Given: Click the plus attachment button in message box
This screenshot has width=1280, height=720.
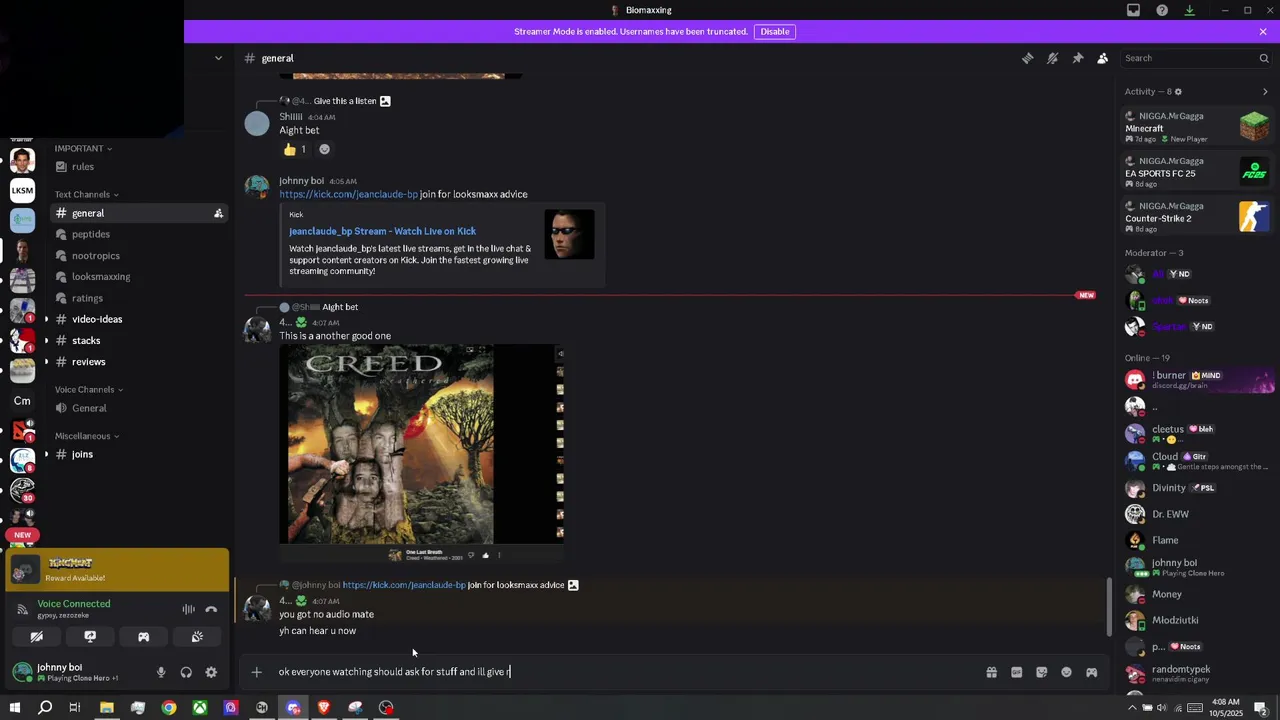Looking at the screenshot, I should pyautogui.click(x=256, y=672).
